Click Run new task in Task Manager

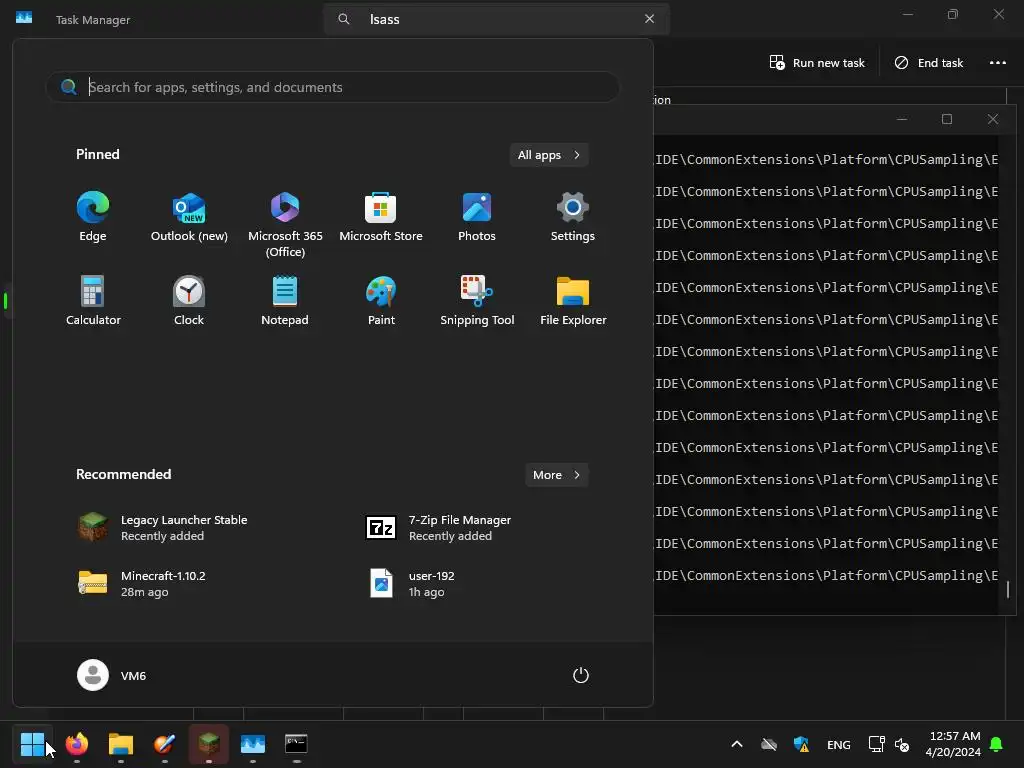[x=816, y=63]
